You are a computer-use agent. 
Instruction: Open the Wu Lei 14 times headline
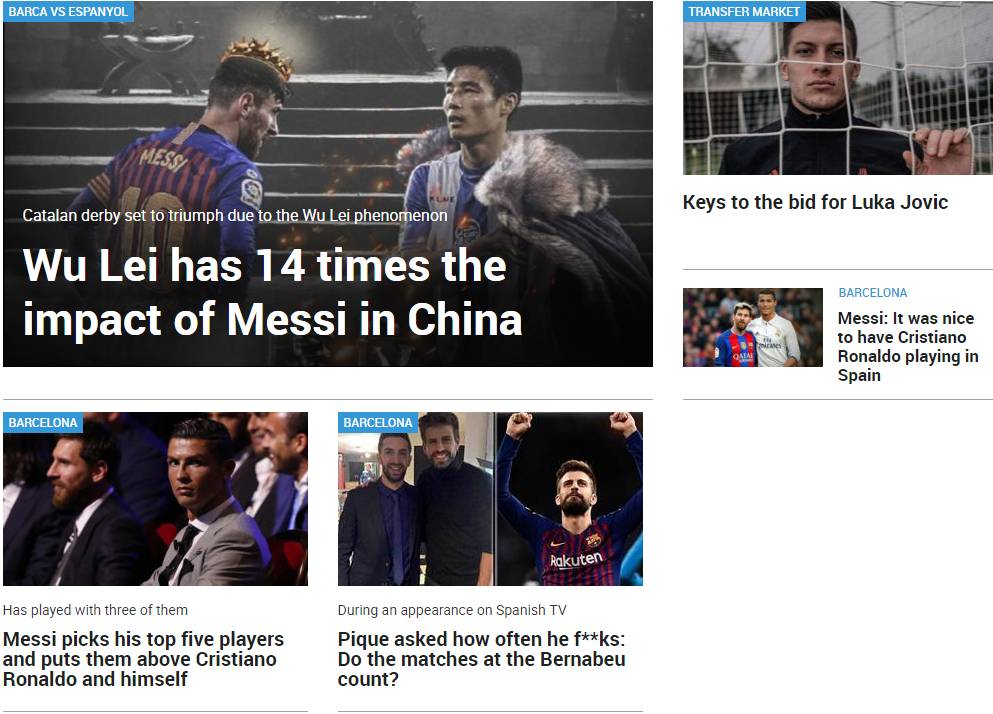[272, 292]
